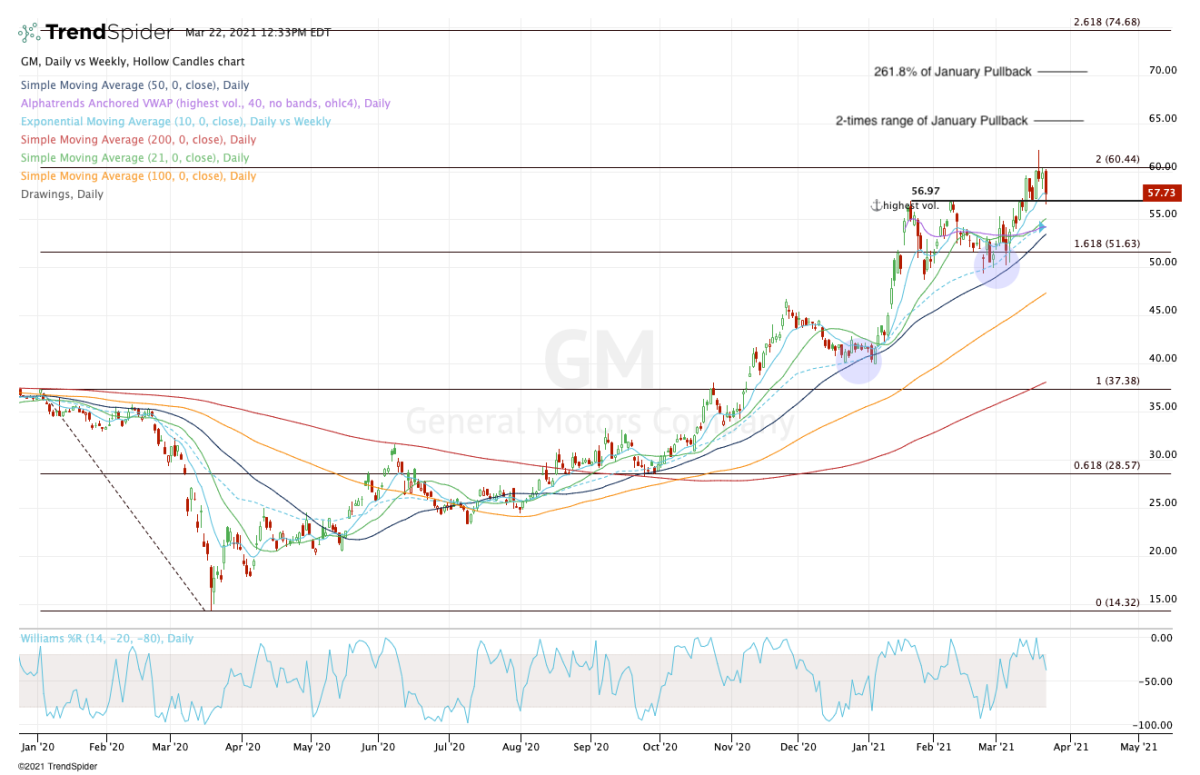Click the 'Williams %R (14, -20, -80), Daily' label
Screen dimensions: 1200x775
[x=106, y=638]
